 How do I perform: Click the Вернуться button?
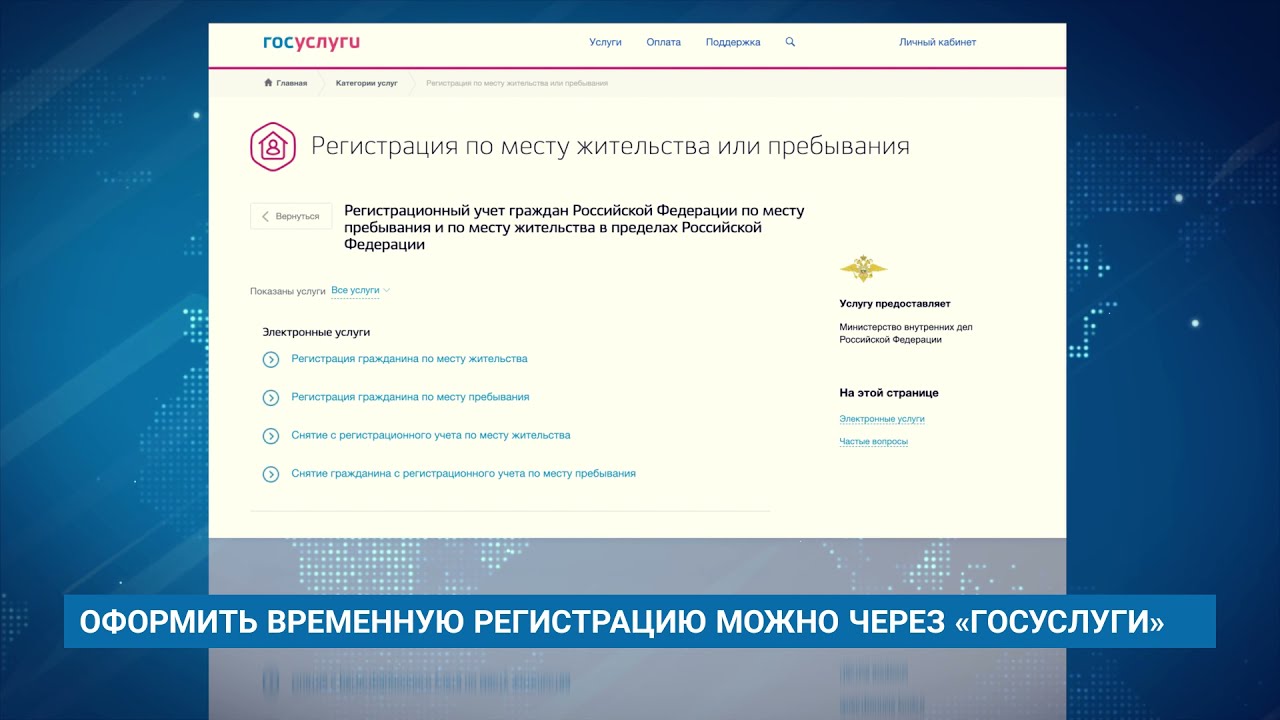pos(291,216)
